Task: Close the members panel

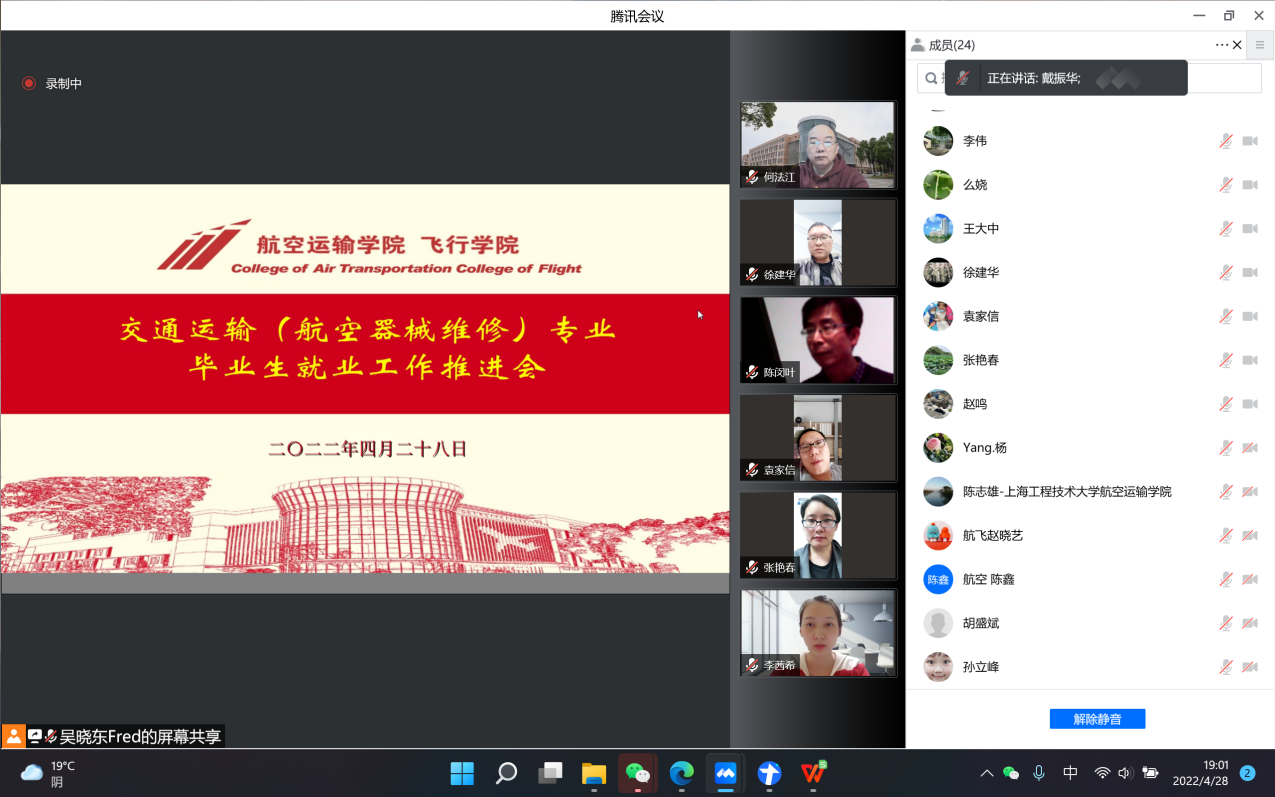Action: click(1237, 45)
